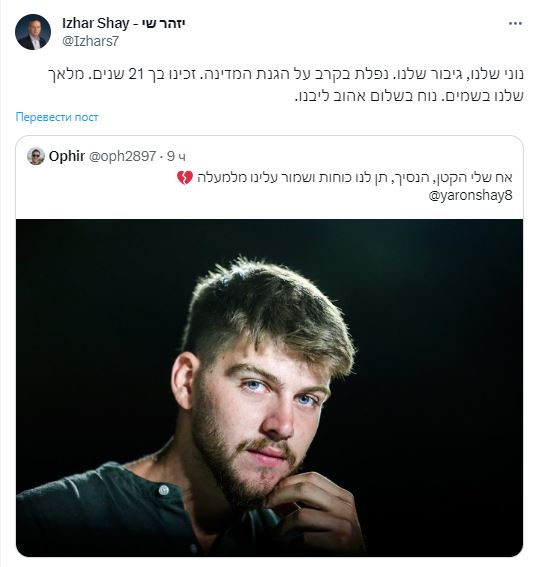Image resolution: width=538 pixels, height=567 pixels.
Task: Open the @Izhars7 handle link
Action: pos(90,41)
